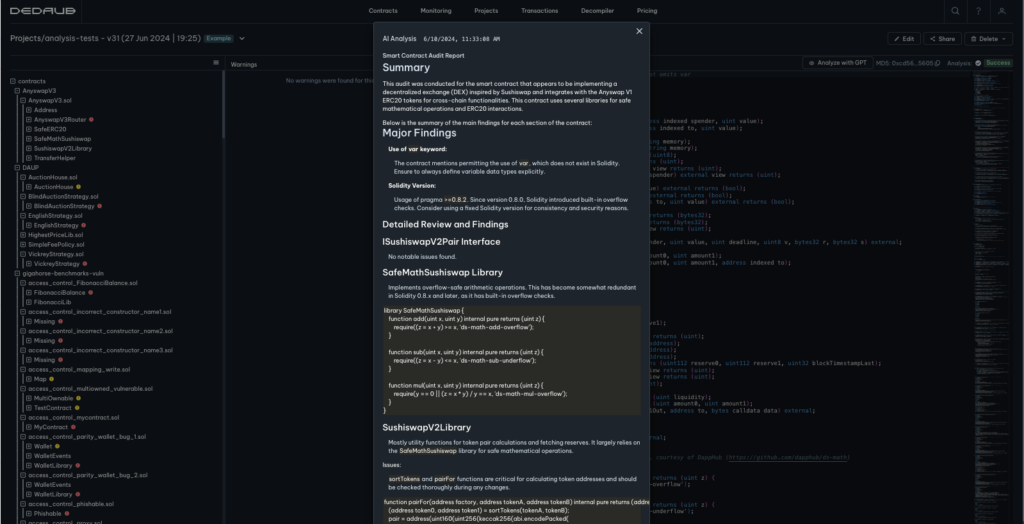Click the Share button
The width and height of the screenshot is (1024, 524).
click(x=942, y=39)
